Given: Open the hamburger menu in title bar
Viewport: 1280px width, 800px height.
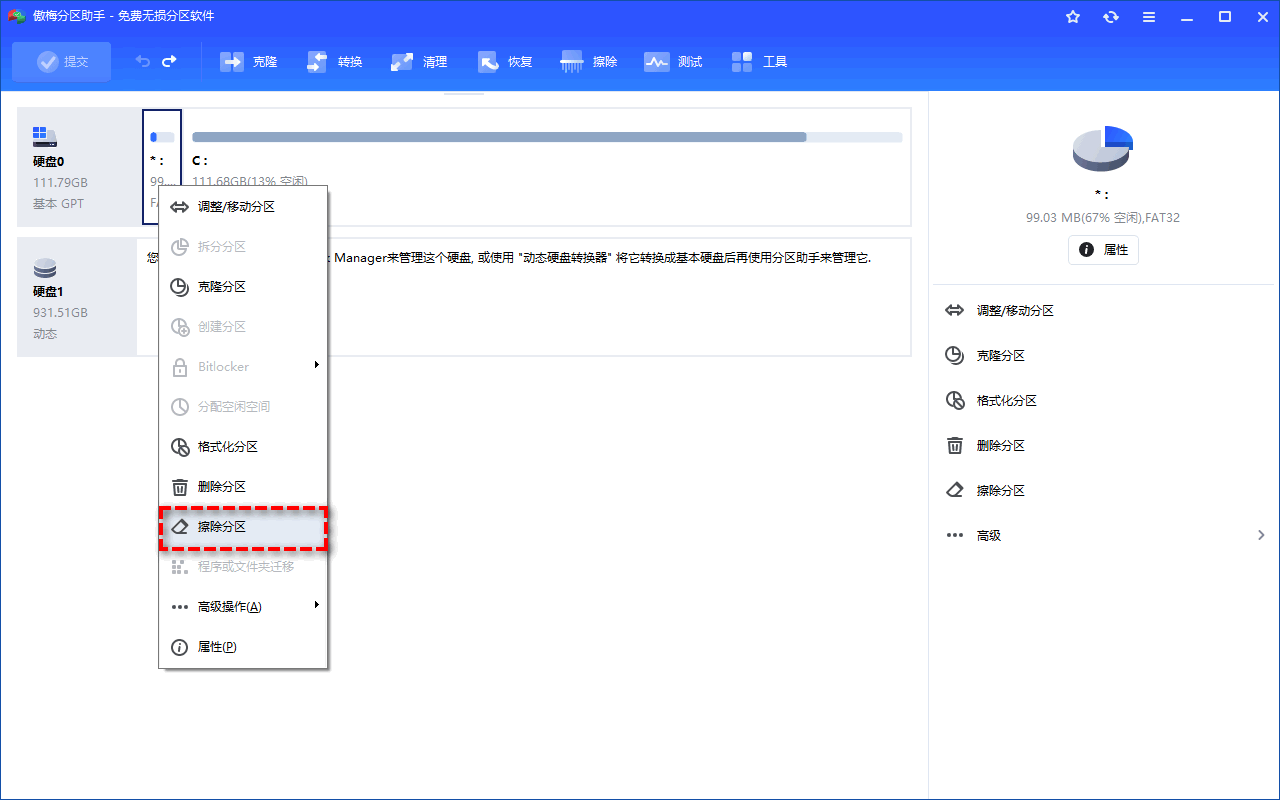Looking at the screenshot, I should tap(1149, 17).
